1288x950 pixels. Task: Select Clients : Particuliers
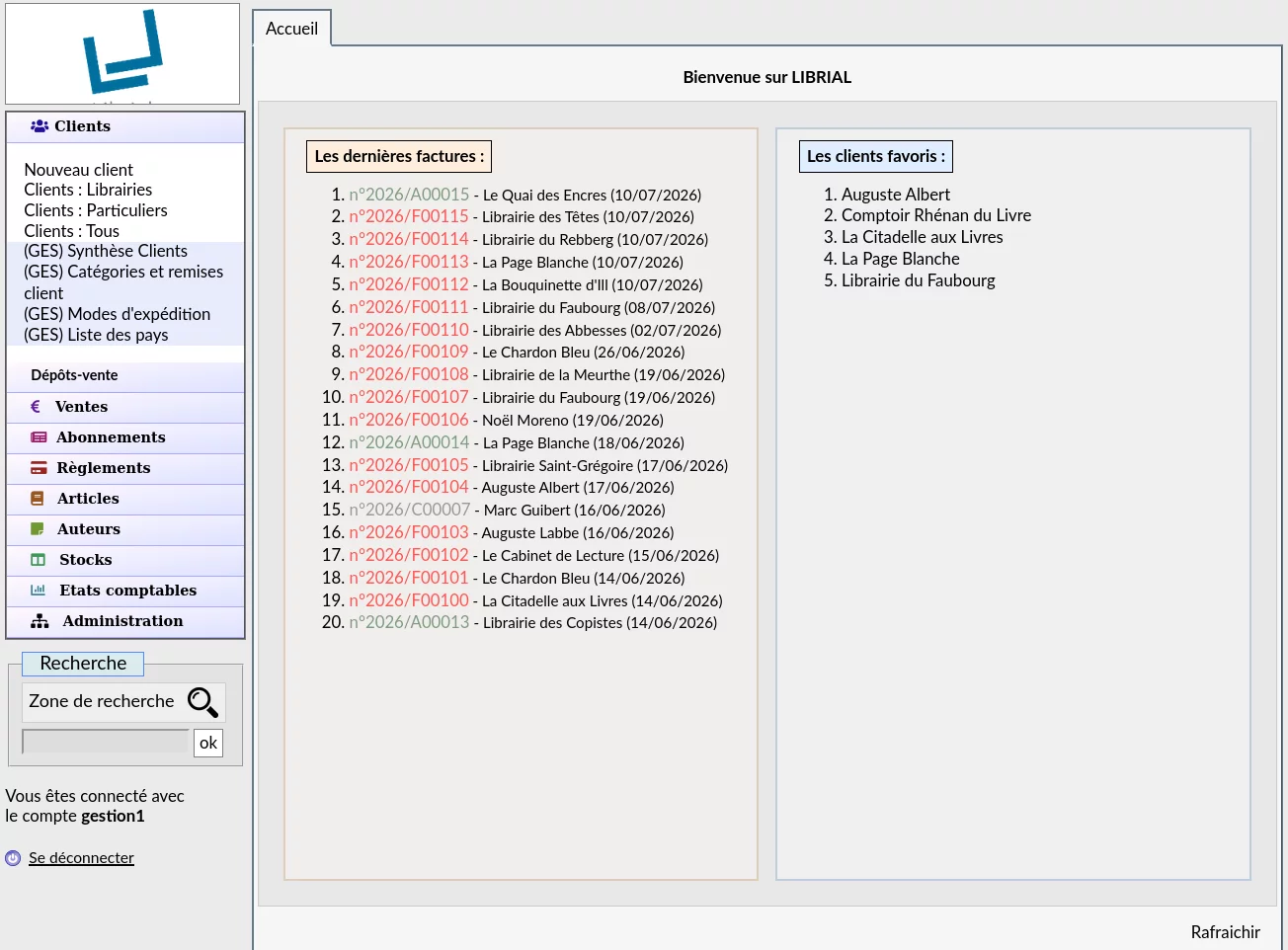tap(96, 210)
